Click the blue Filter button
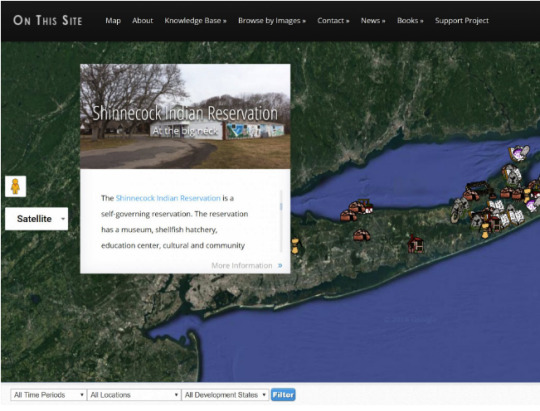This screenshot has height=411, width=540. pyautogui.click(x=283, y=395)
